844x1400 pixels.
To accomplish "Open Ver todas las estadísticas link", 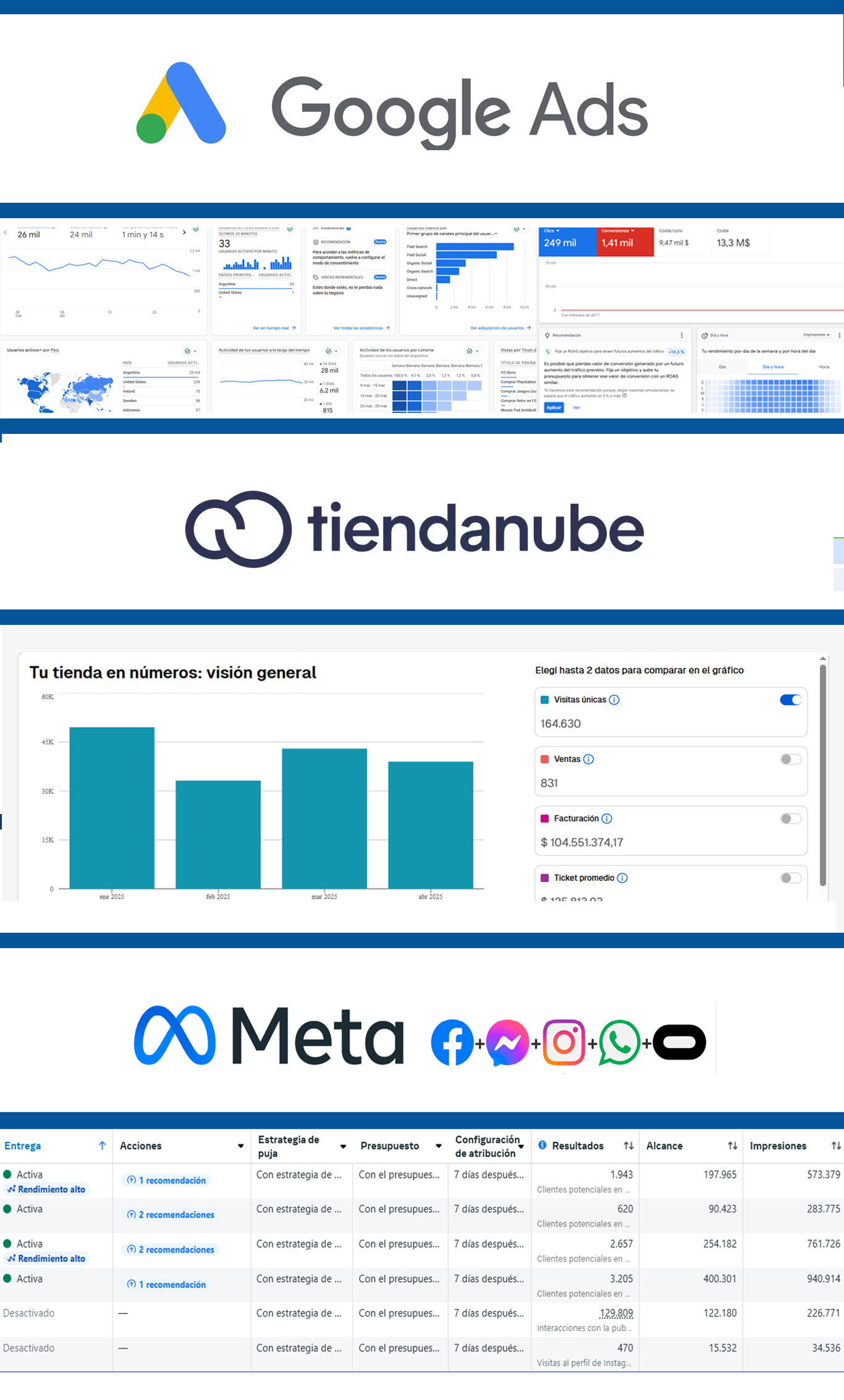I will (361, 328).
